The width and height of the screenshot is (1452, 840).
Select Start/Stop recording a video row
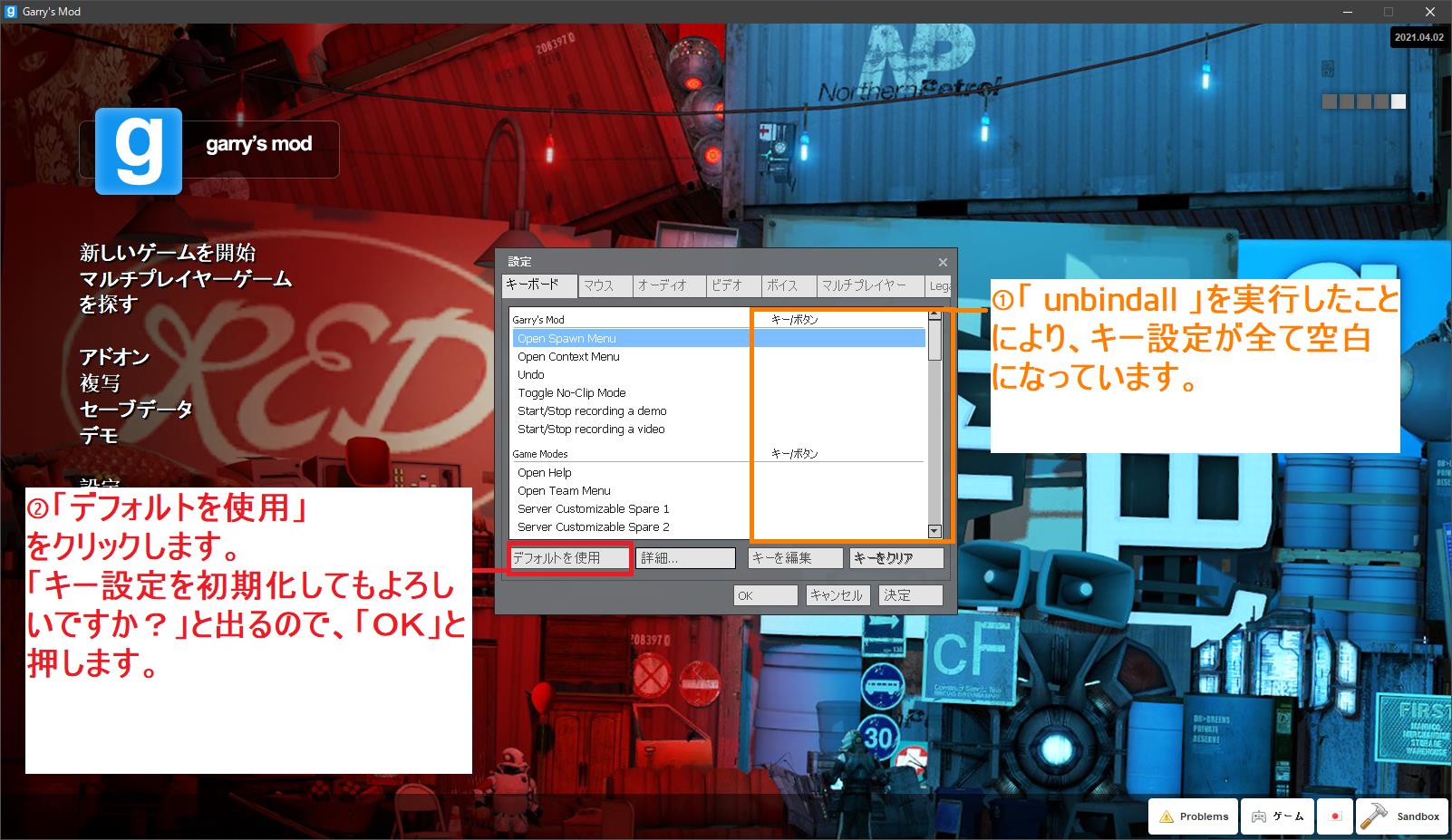point(719,429)
